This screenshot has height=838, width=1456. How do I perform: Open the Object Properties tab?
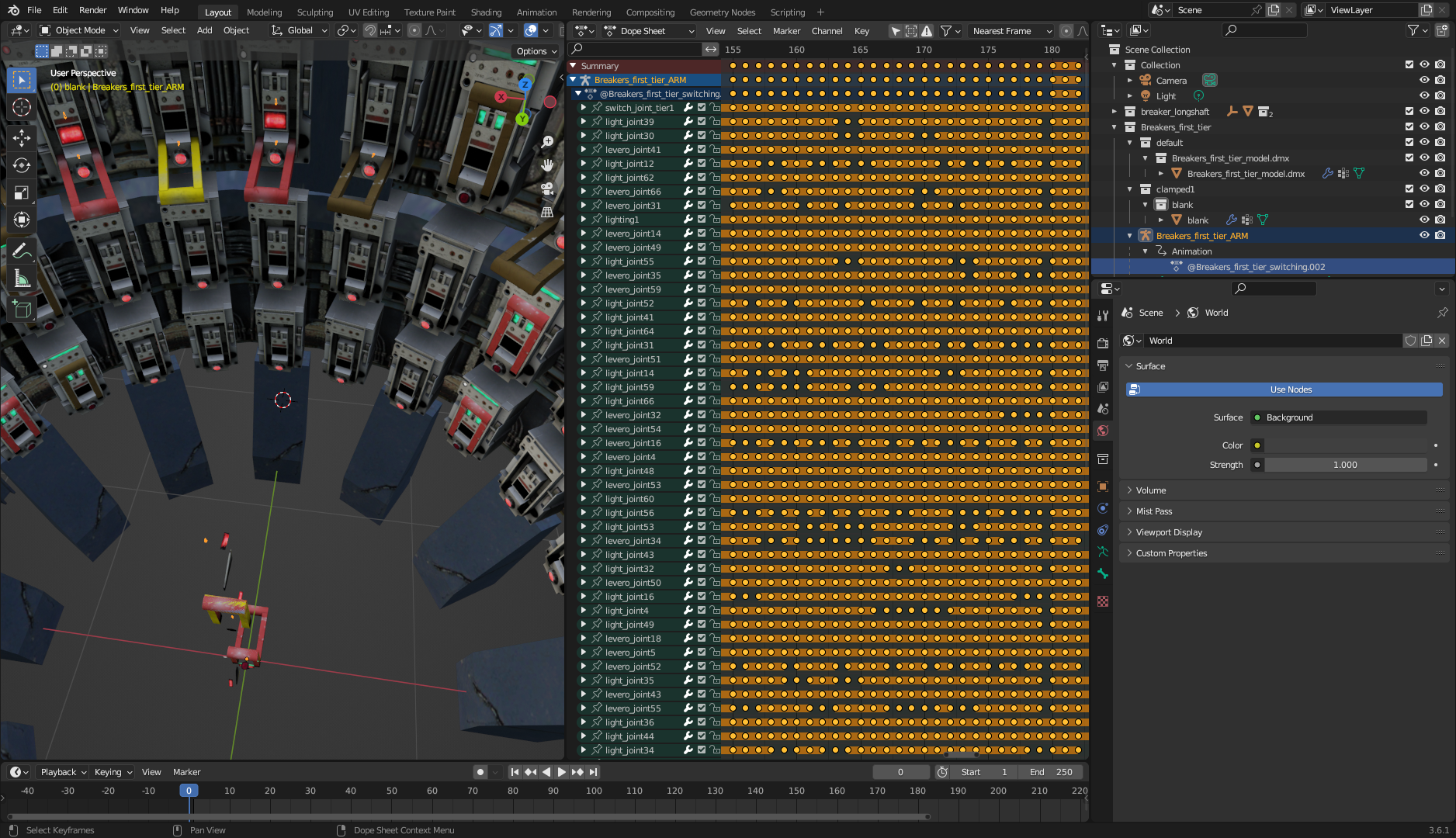pos(1103,487)
